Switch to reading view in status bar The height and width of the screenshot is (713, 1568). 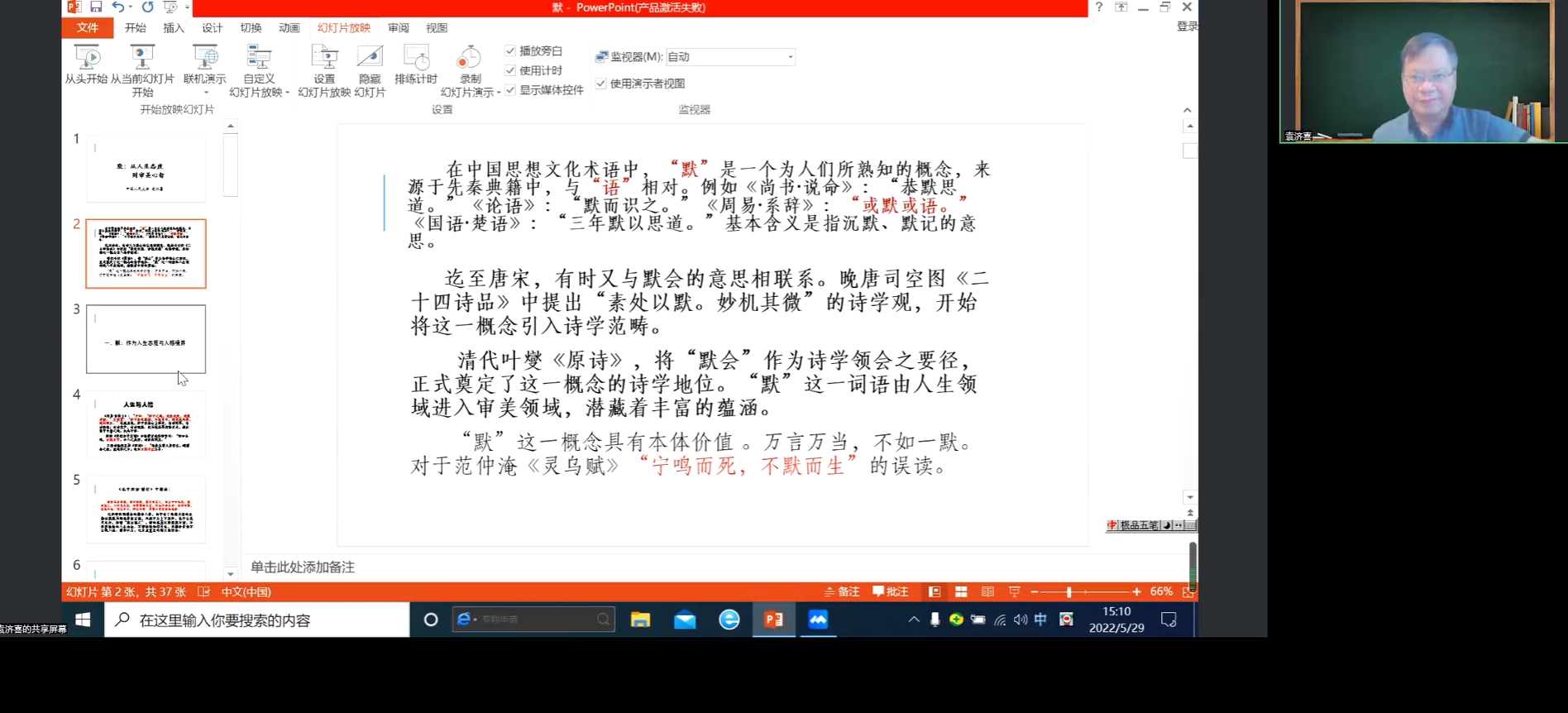[x=987, y=592]
